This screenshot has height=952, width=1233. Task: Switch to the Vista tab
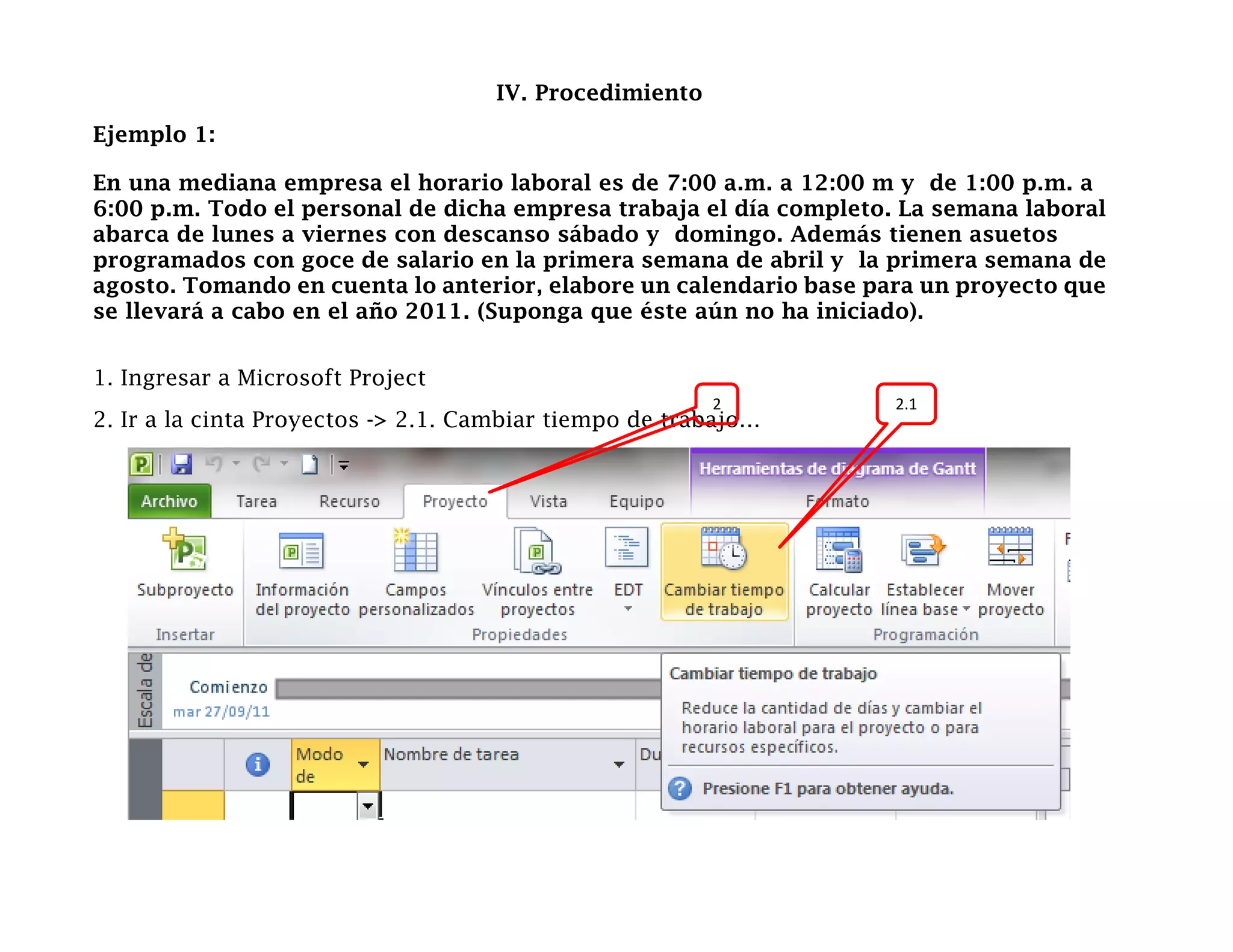[548, 501]
